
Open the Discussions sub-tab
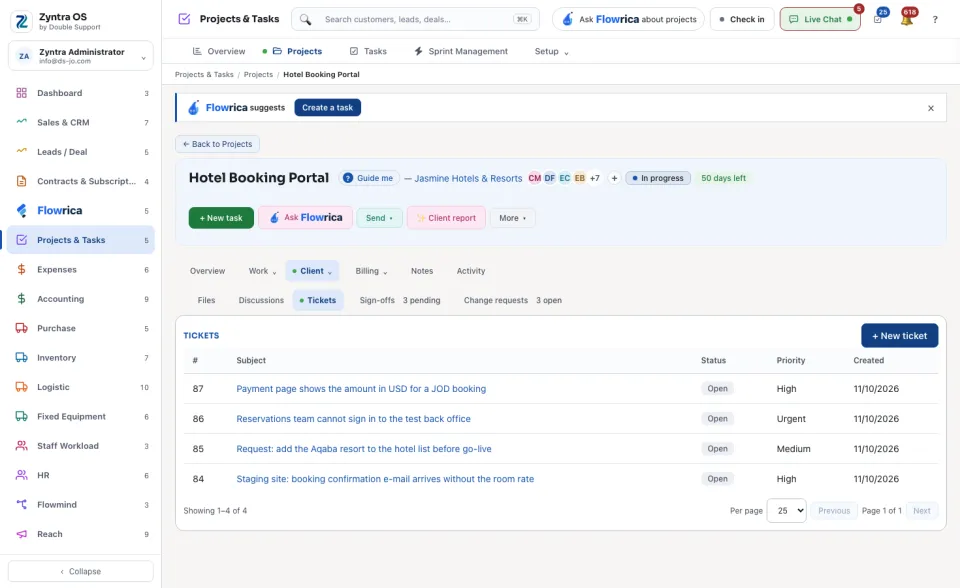coord(261,300)
